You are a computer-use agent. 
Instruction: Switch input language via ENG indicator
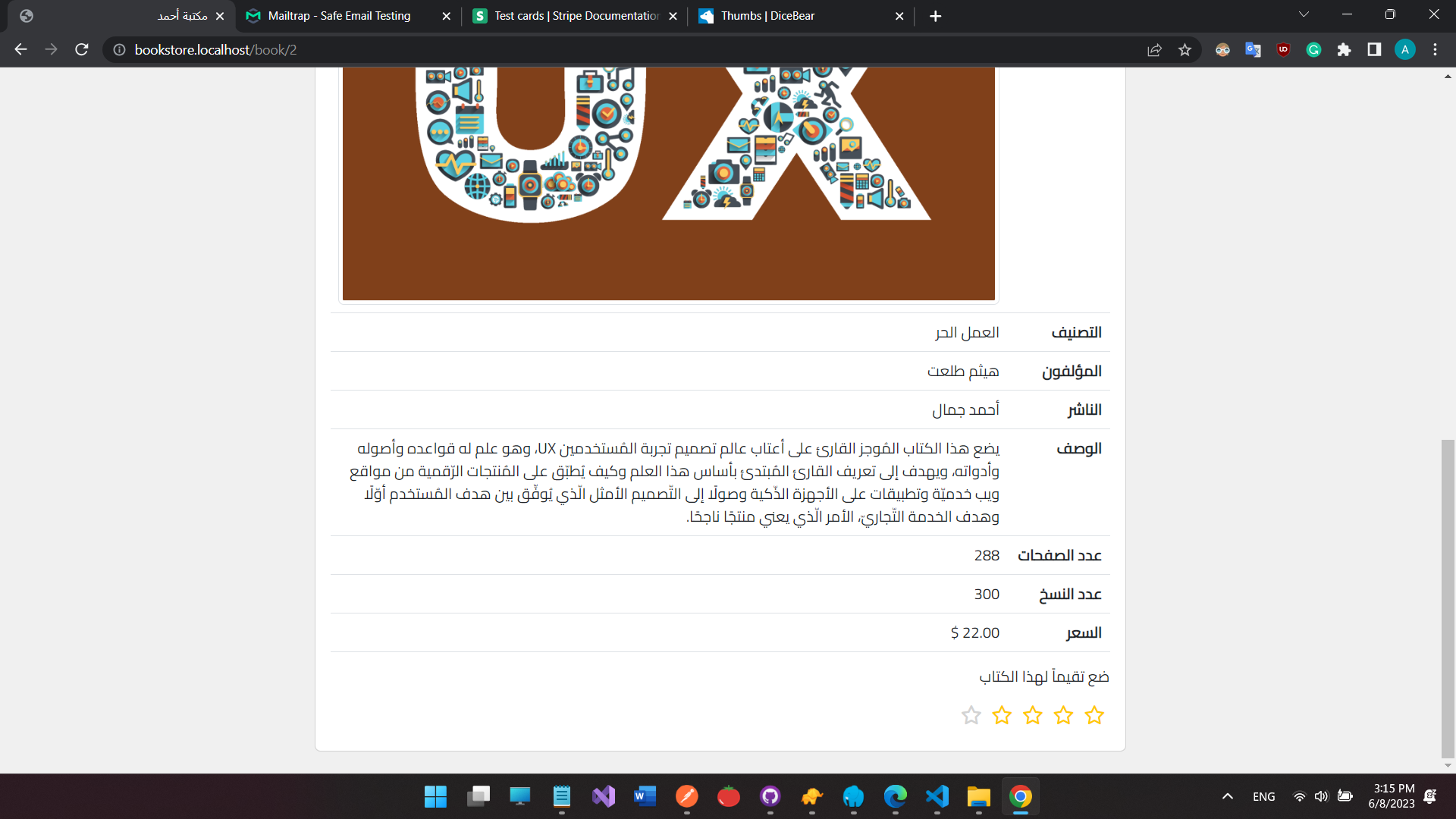(1263, 796)
